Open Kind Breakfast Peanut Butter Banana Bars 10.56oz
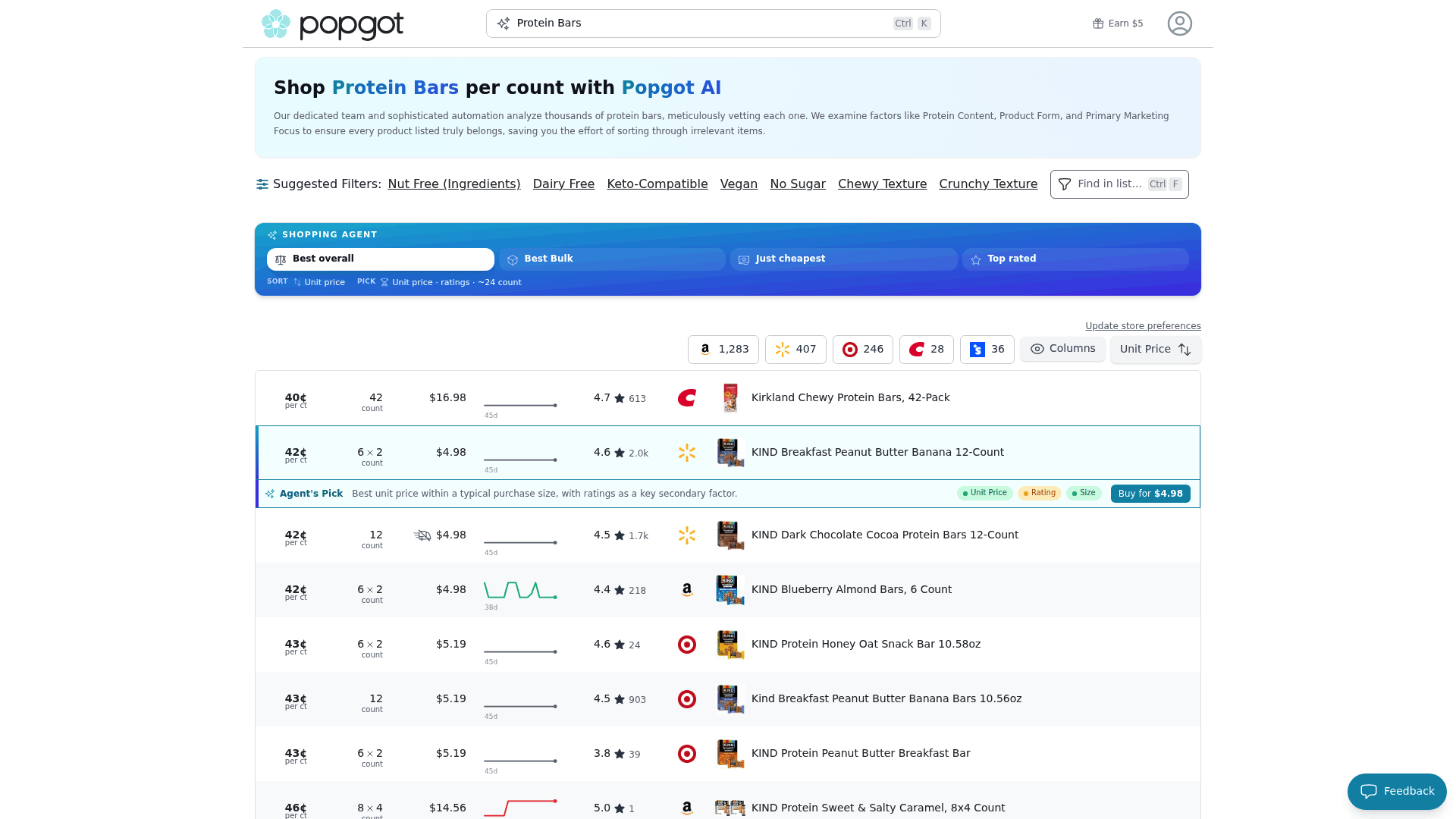The width and height of the screenshot is (1456, 819). pos(886,699)
